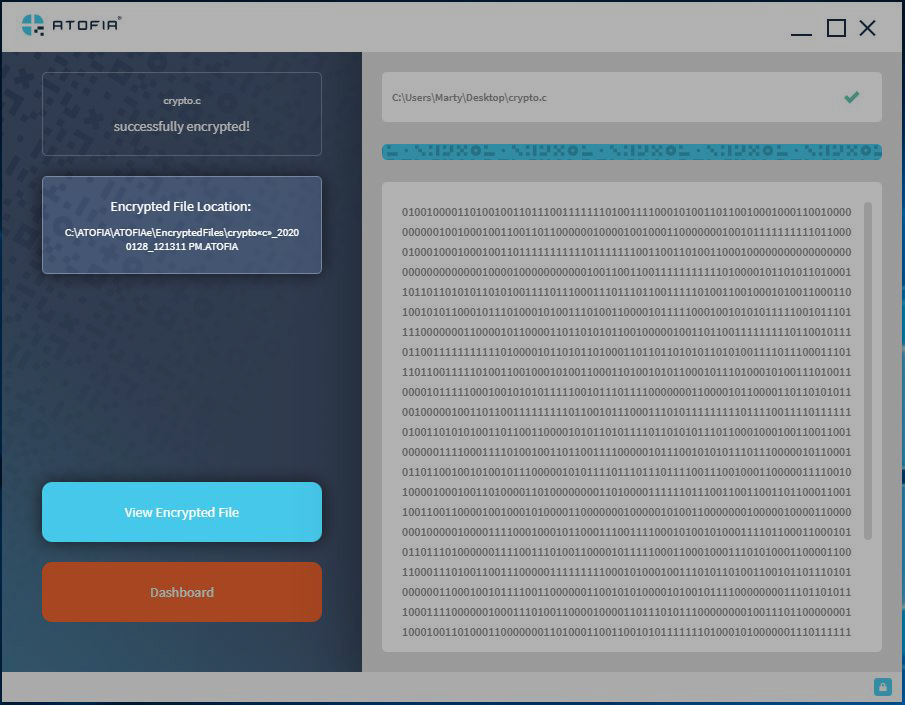Maximize the ATOFIA window
The image size is (905, 705).
pyautogui.click(x=836, y=28)
